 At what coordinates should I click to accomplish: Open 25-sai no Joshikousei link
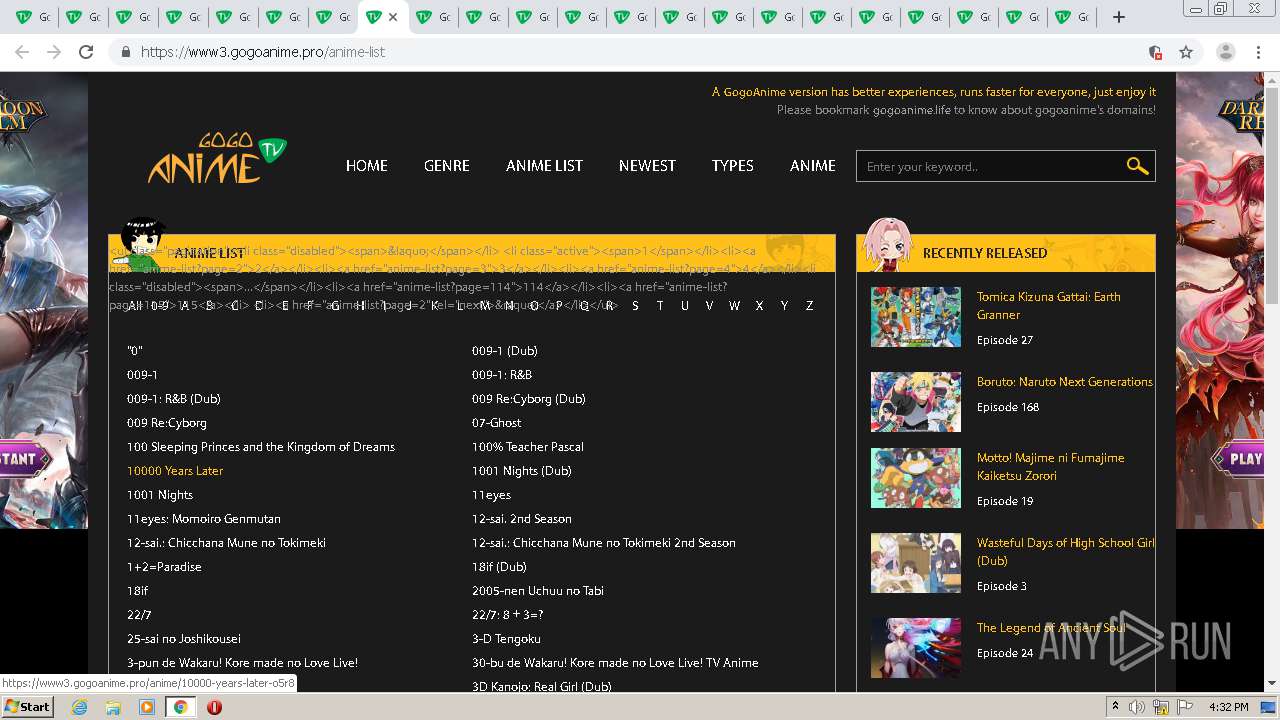tap(184, 639)
